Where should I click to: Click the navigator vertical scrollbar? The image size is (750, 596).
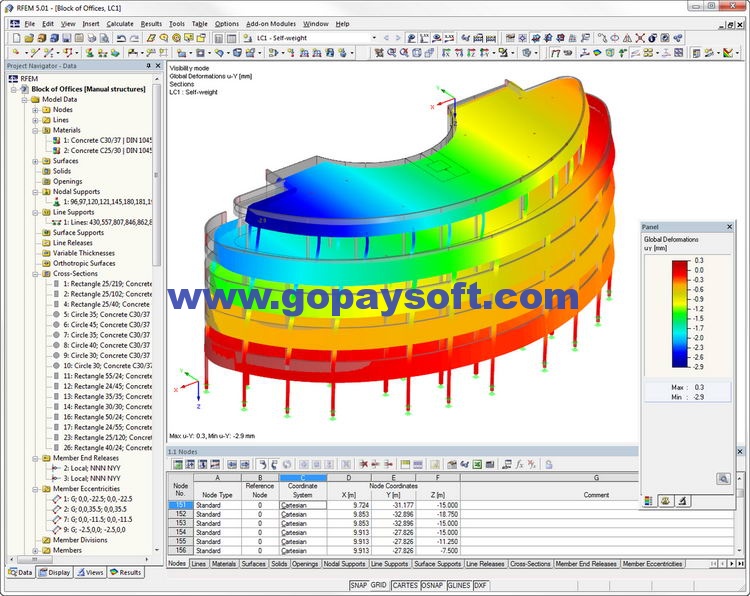pos(156,175)
